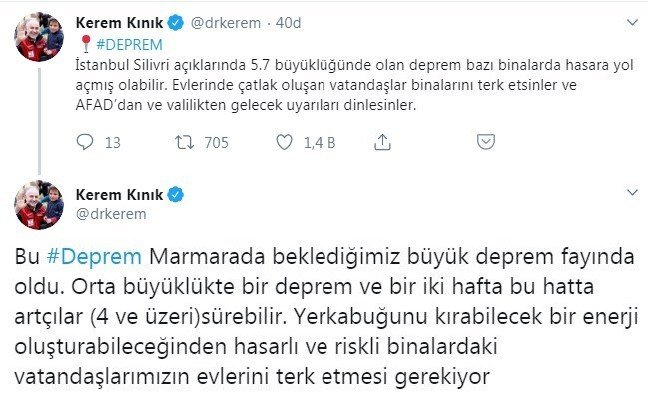This screenshot has height=406, width=648.
Task: Click first tweet's profile avatar
Action: [x=39, y=38]
